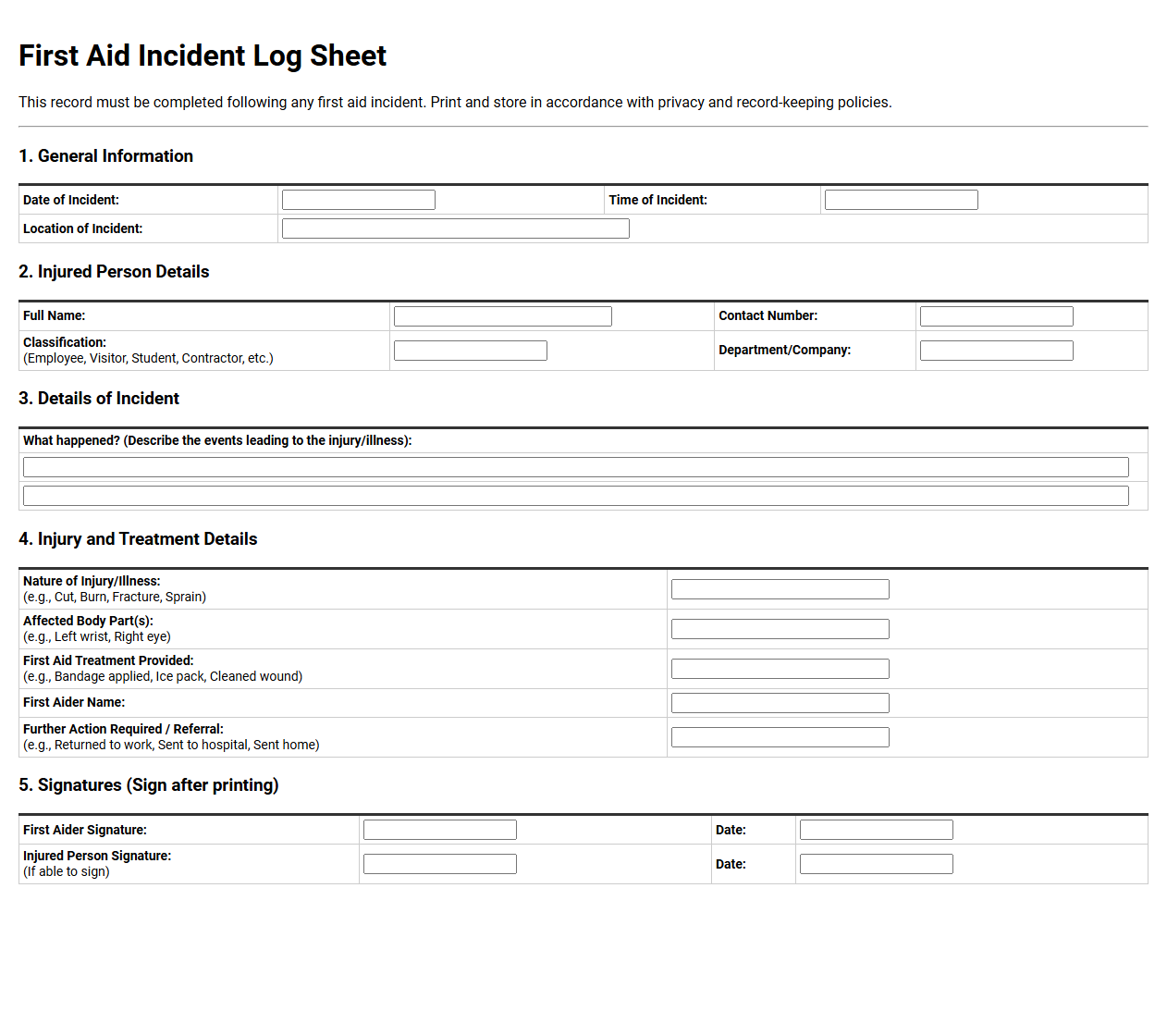Click the First Aider Name input field

(780, 703)
